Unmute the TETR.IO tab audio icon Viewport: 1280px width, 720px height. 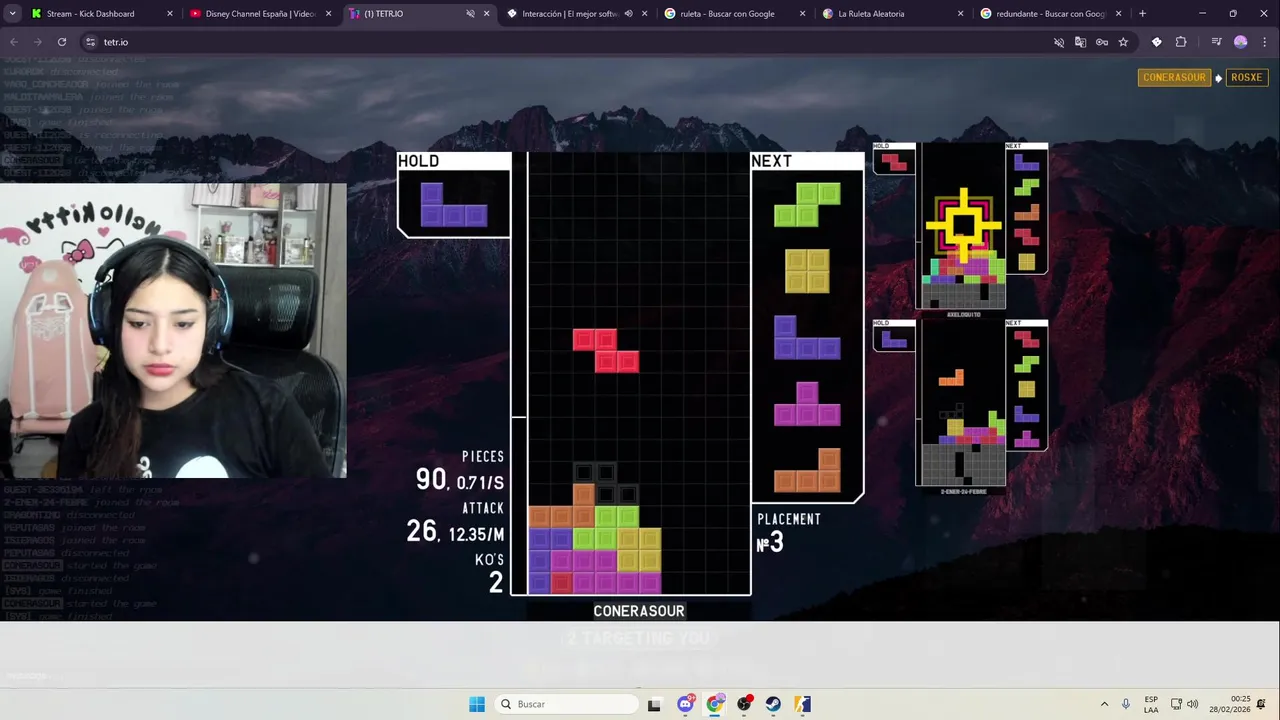[x=470, y=14]
